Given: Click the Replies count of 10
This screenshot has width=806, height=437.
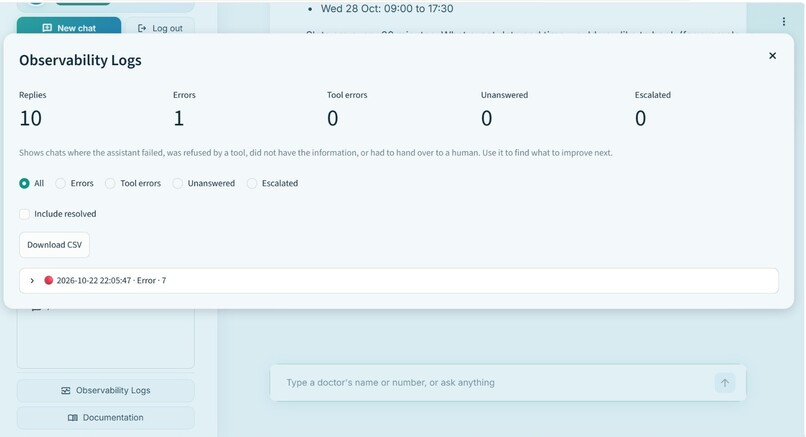Looking at the screenshot, I should (x=30, y=118).
